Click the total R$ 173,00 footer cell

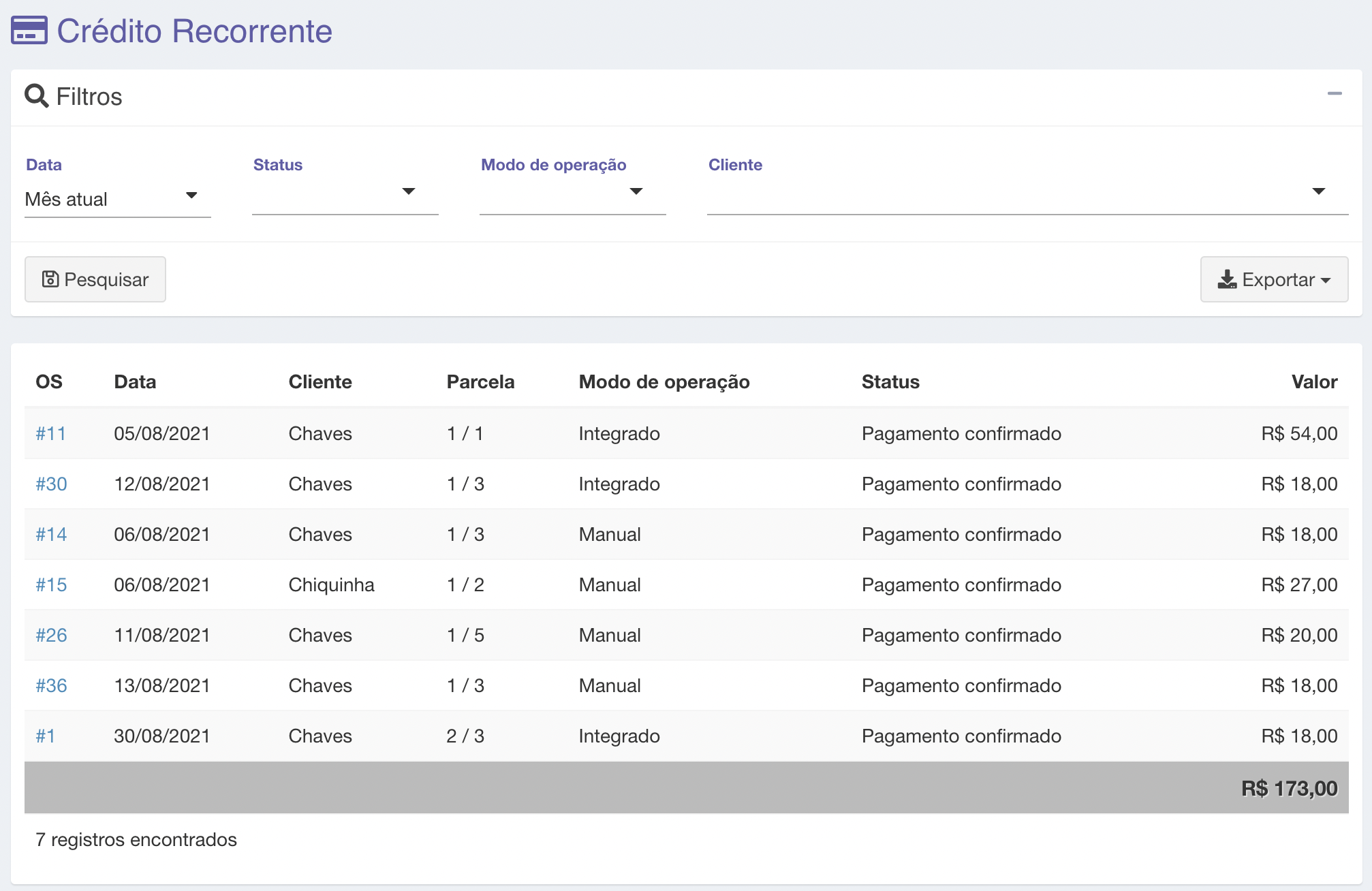(x=1288, y=788)
